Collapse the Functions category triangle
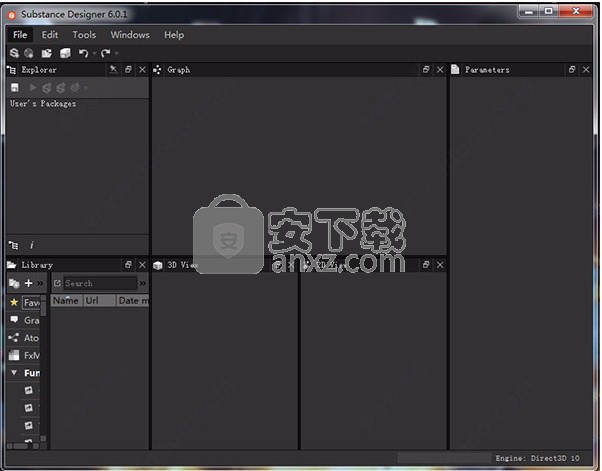 coord(14,373)
